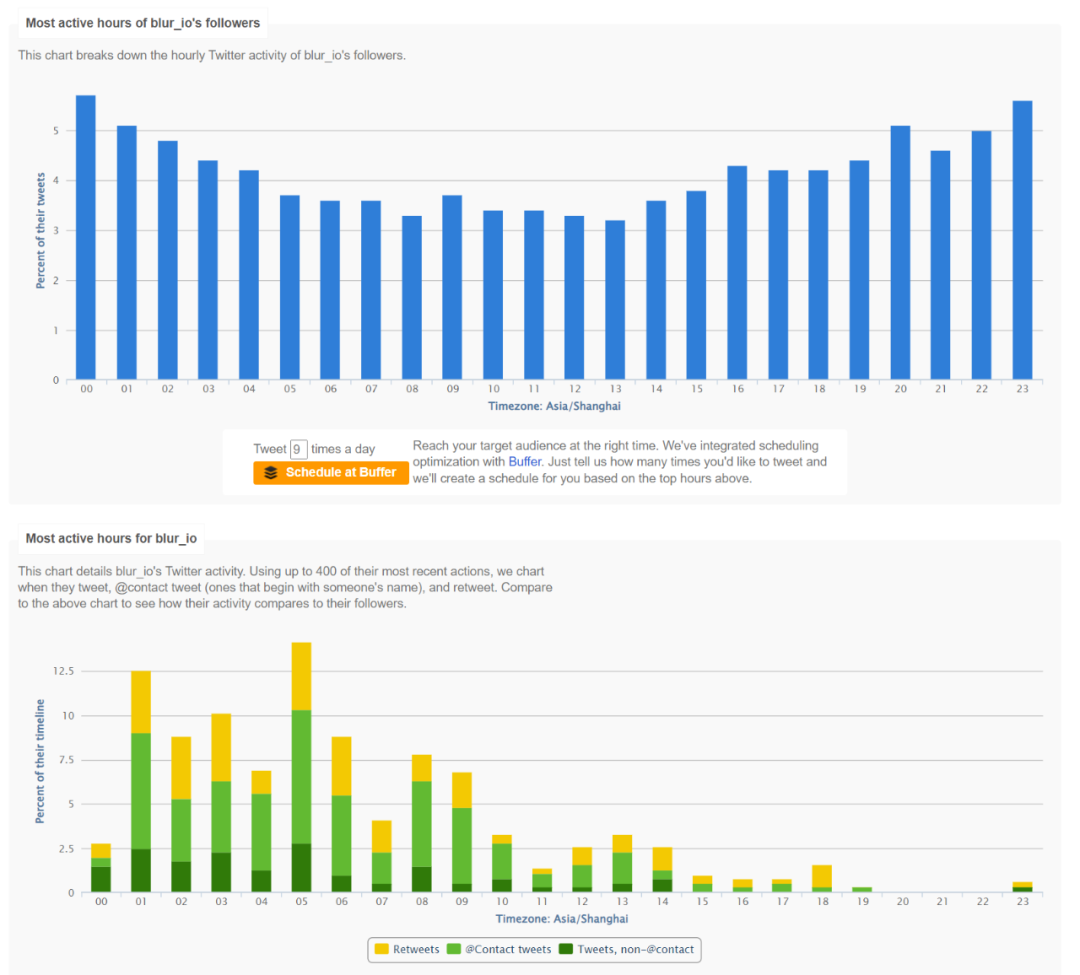
Task: Toggle Retweets series in the legend
Action: point(407,950)
